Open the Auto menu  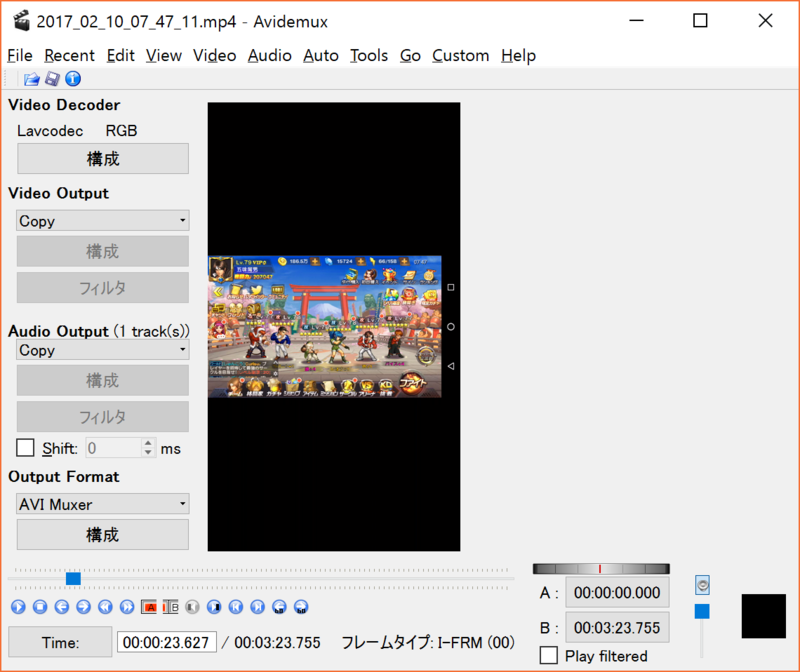point(320,56)
